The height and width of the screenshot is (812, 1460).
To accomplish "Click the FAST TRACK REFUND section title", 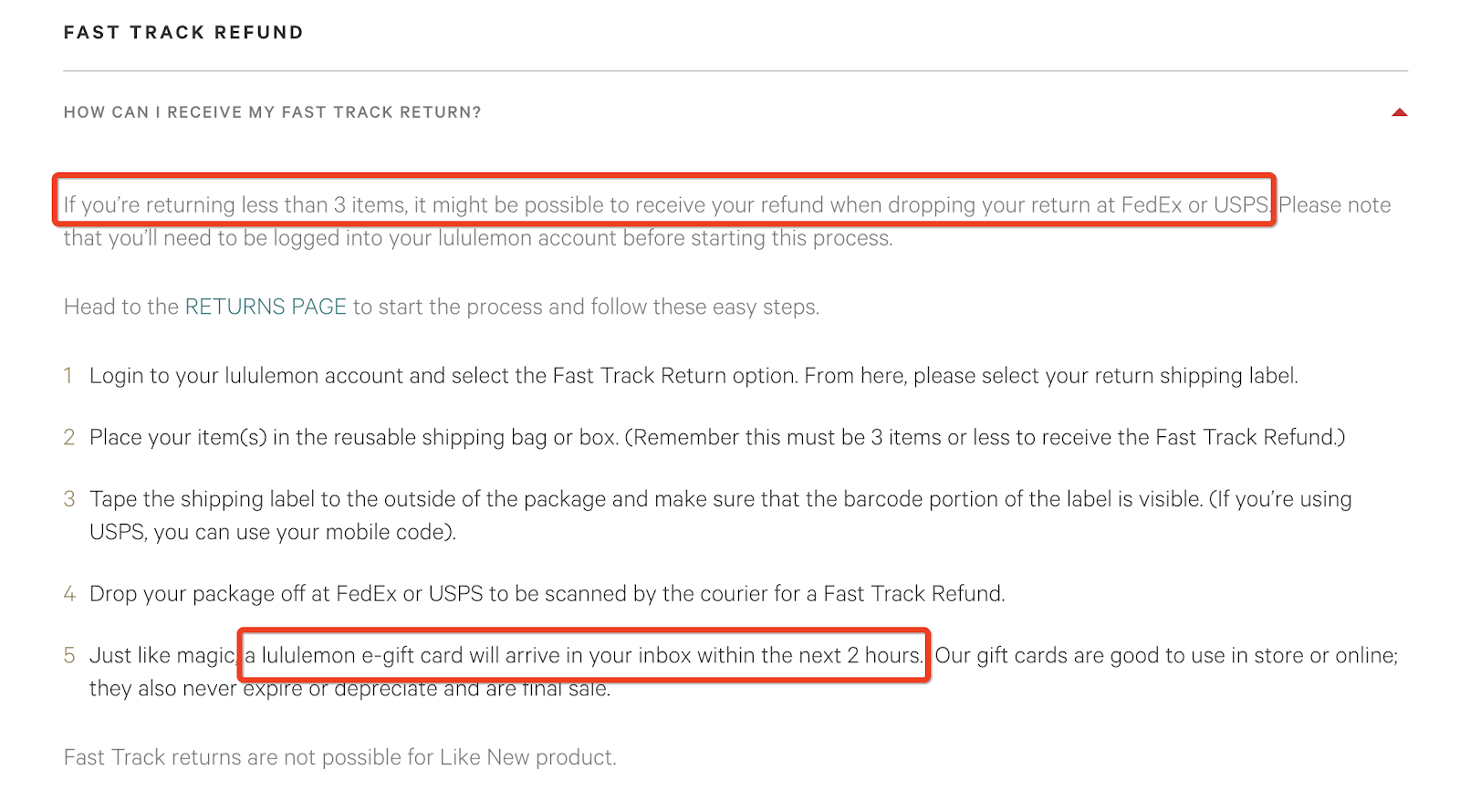I will point(182,32).
